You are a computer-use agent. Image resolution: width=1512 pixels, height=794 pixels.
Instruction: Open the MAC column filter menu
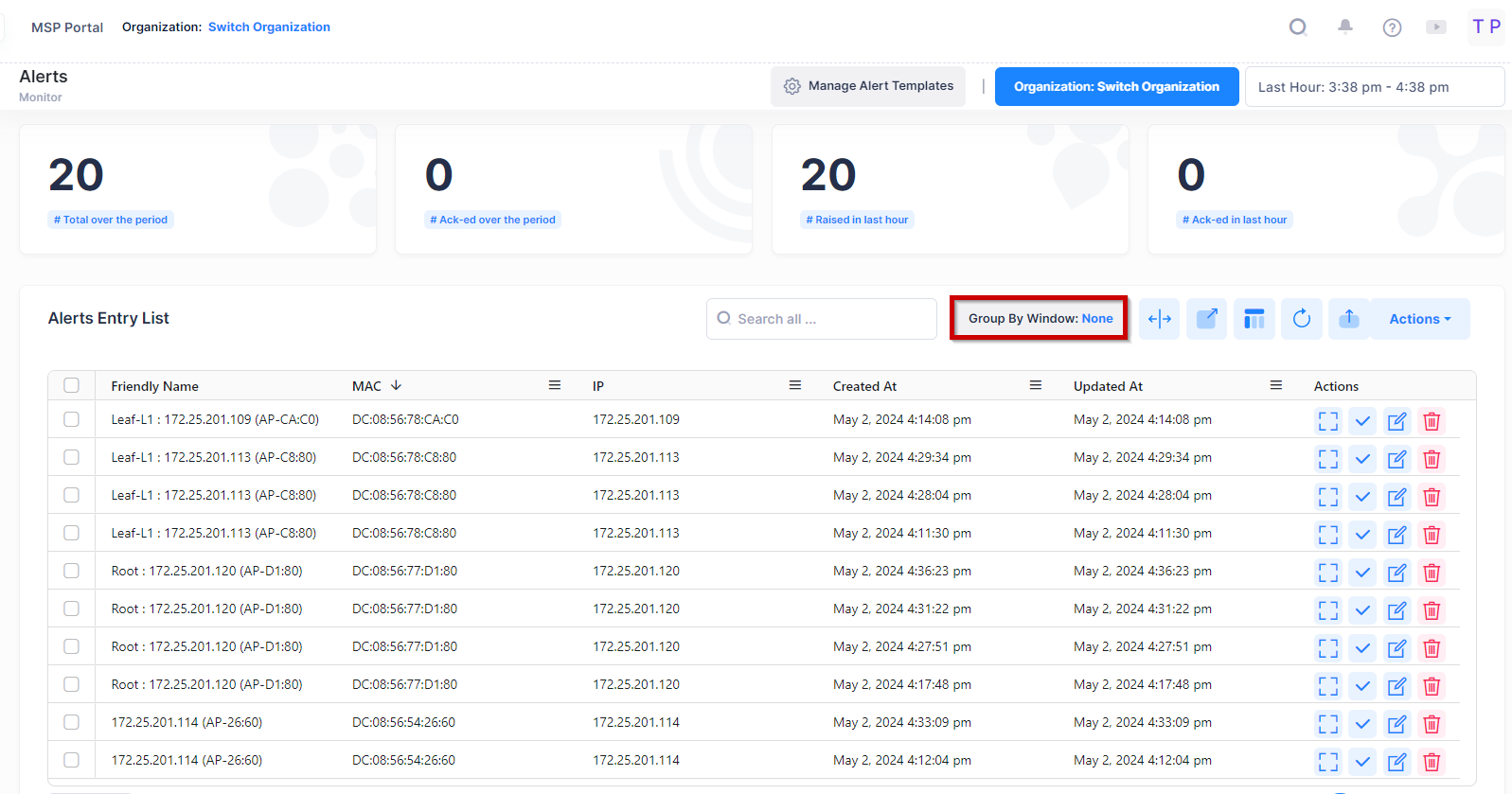555,385
